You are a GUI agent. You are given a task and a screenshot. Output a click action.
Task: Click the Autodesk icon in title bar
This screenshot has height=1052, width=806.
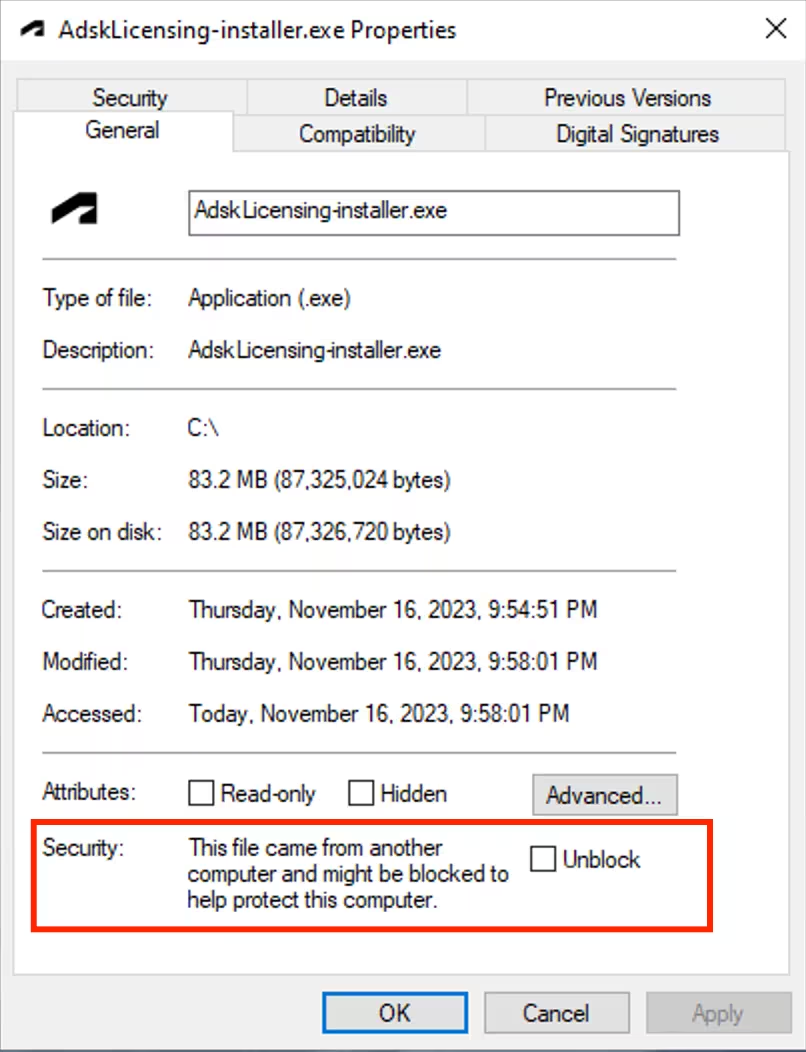tap(31, 29)
